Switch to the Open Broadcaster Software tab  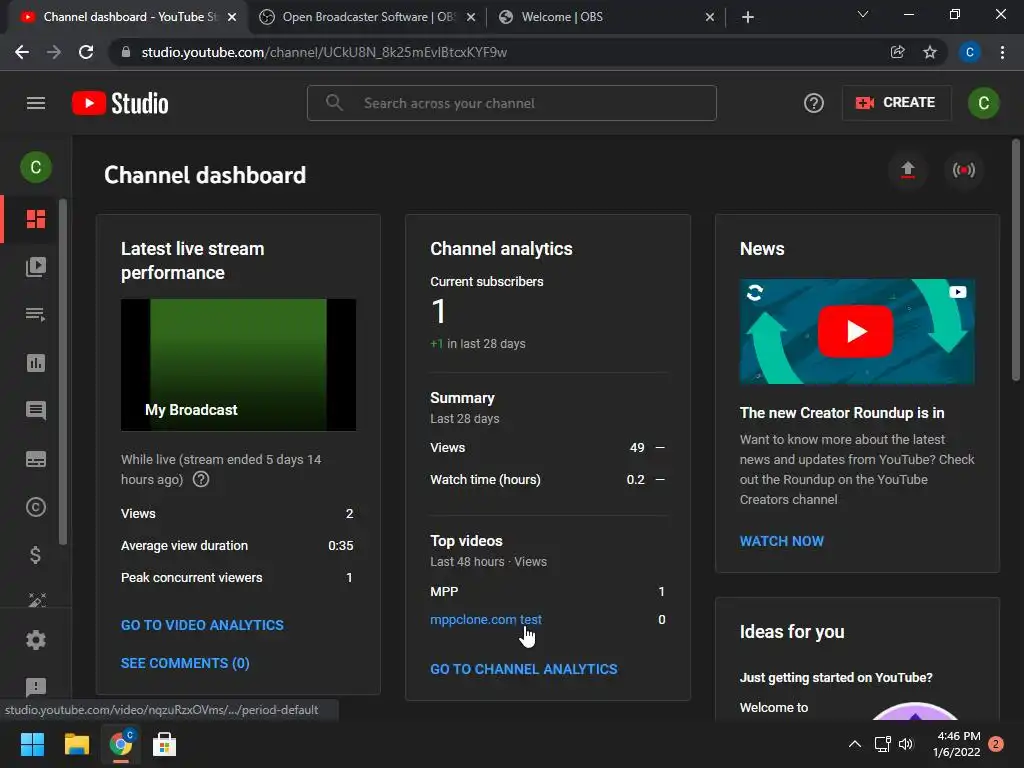[368, 17]
